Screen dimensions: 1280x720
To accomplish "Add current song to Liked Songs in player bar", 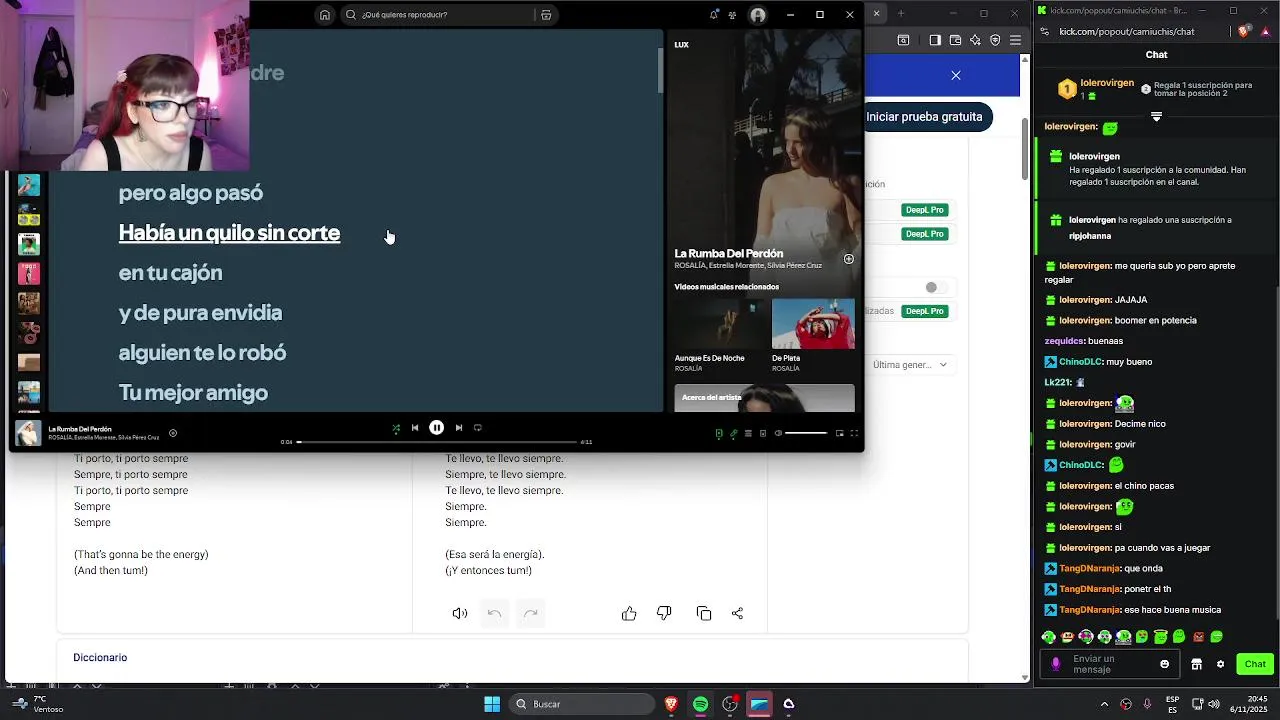I will (x=173, y=433).
